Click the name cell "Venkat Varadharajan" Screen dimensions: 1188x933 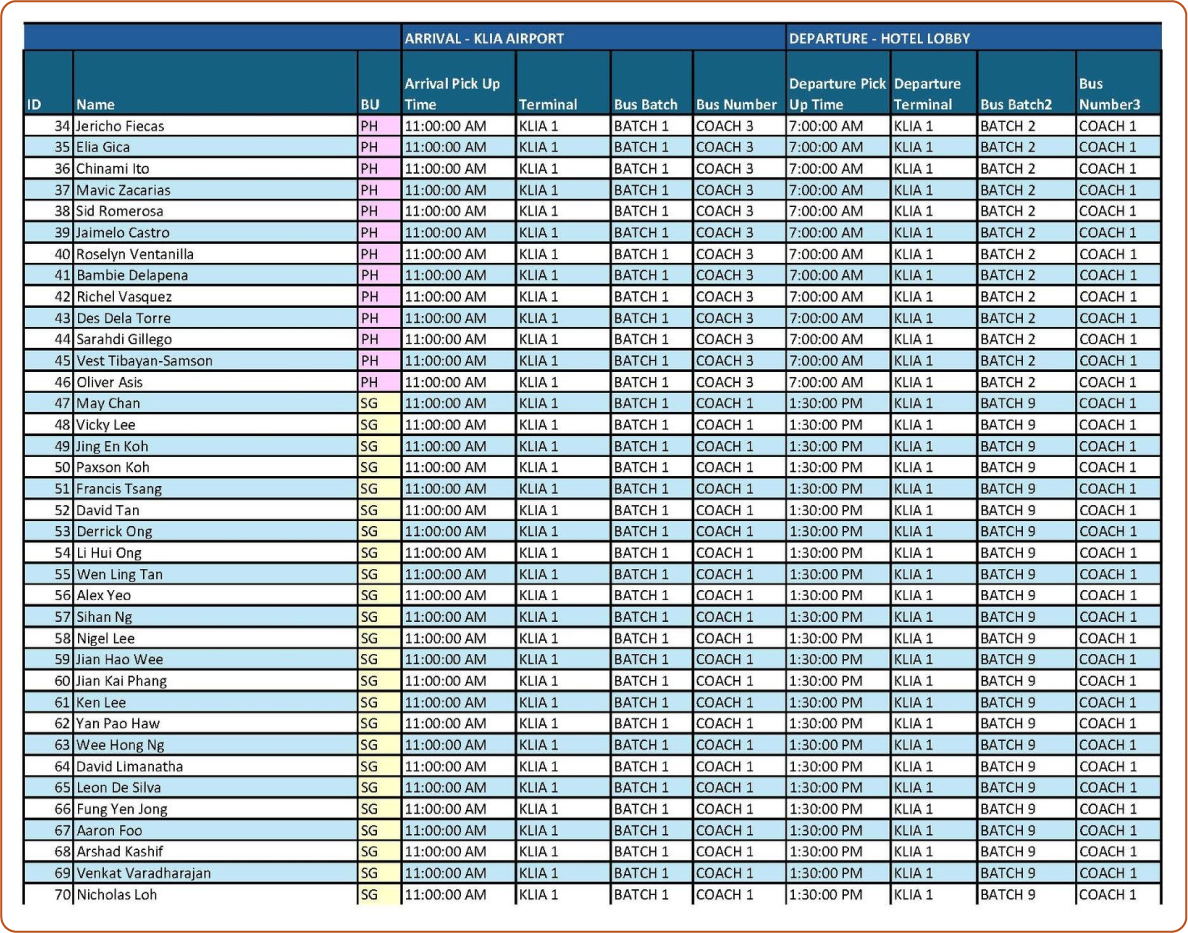coord(143,873)
